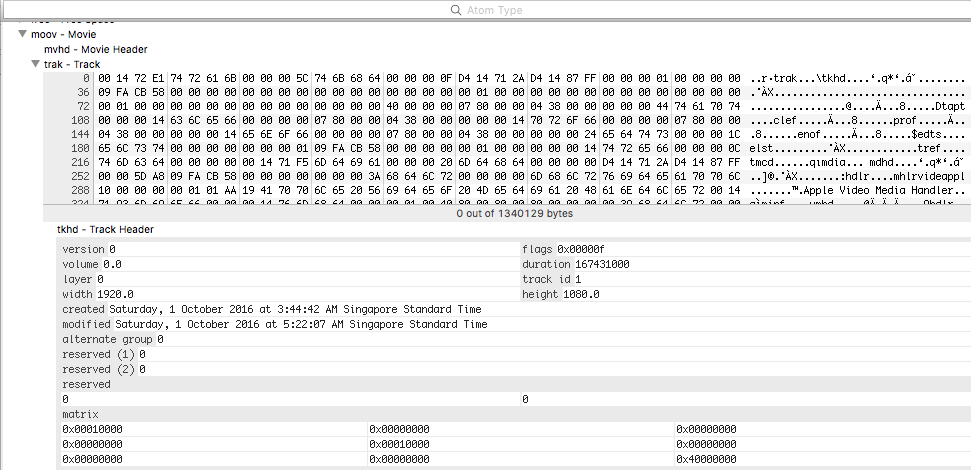Click hex row at offset 0

pos(505,79)
